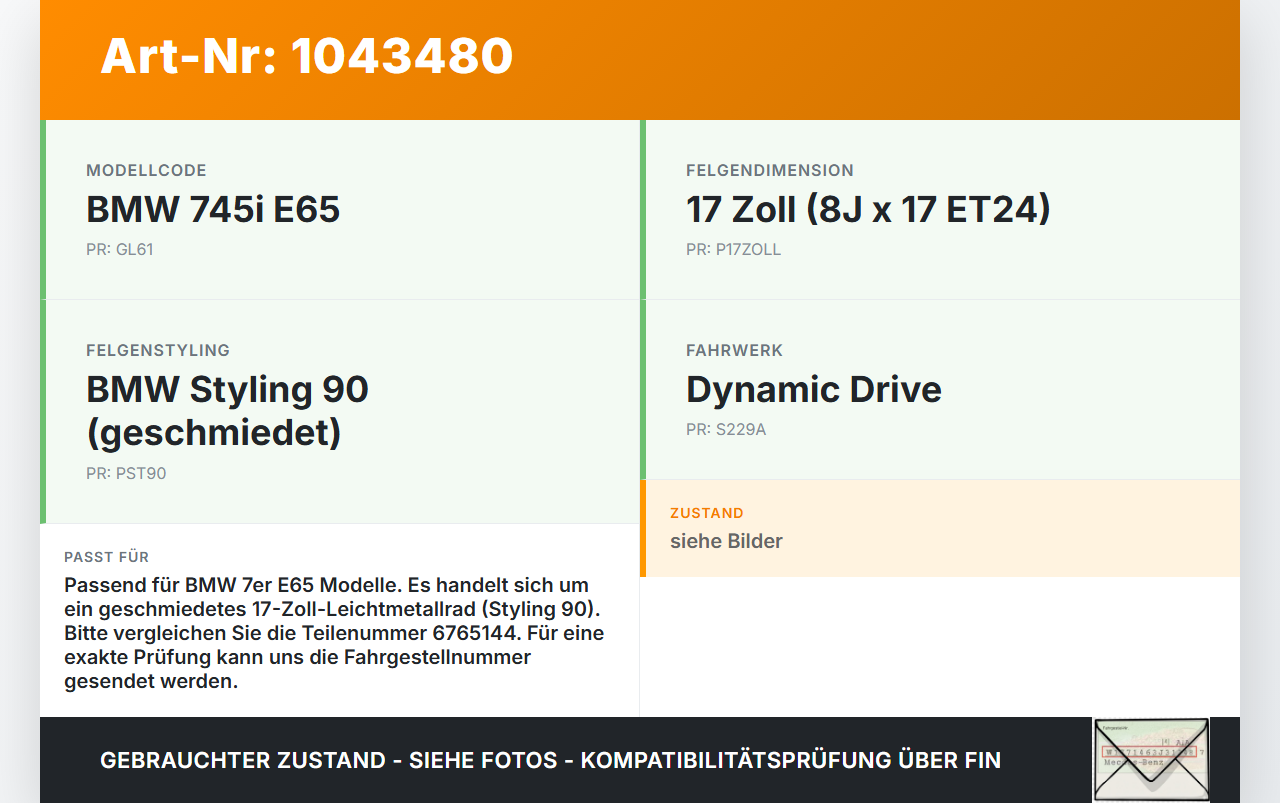Click the 'Passend für BMW 7er E65' description
1280x803 pixels.
(x=334, y=633)
